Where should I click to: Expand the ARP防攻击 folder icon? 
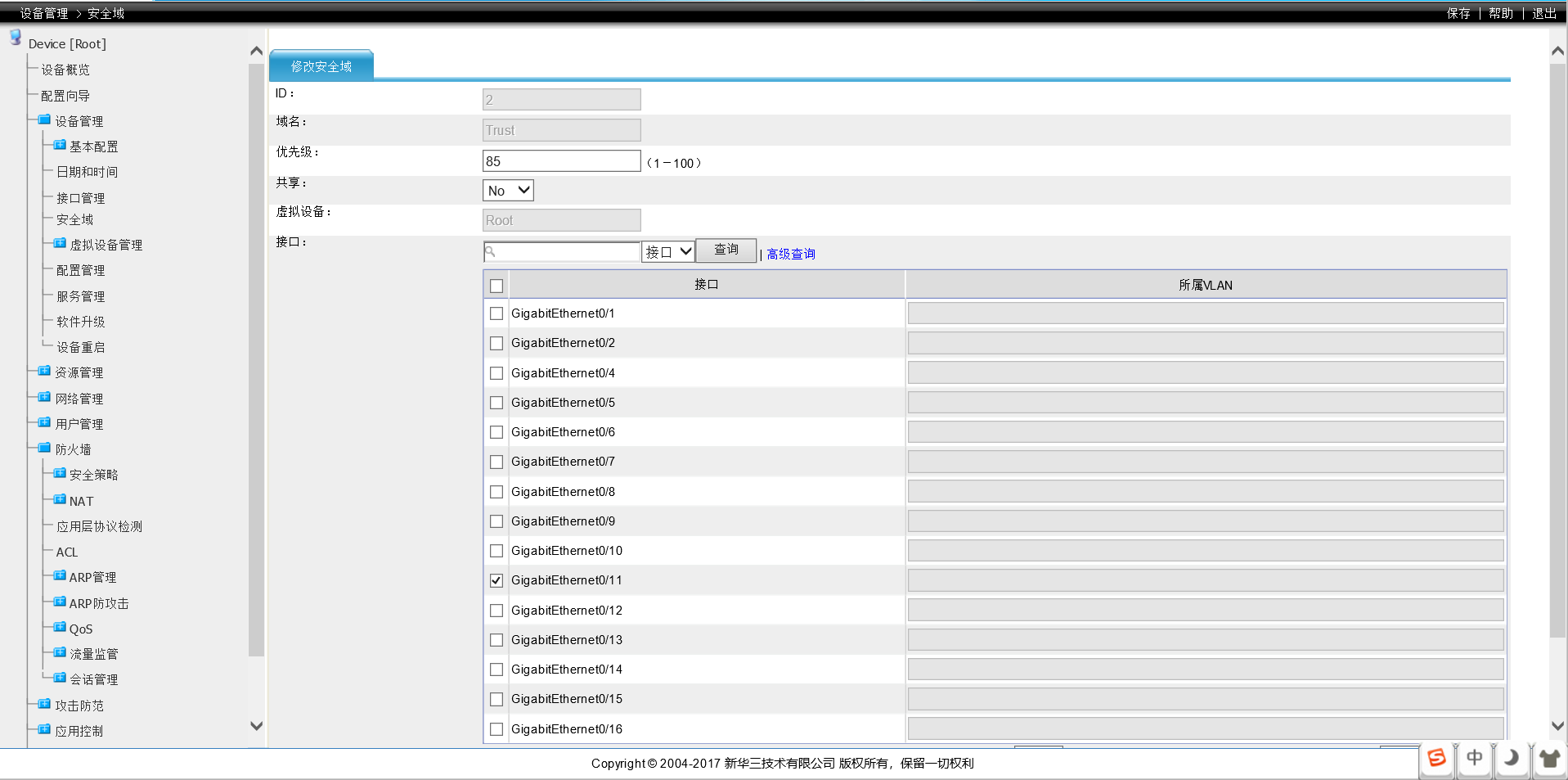60,602
